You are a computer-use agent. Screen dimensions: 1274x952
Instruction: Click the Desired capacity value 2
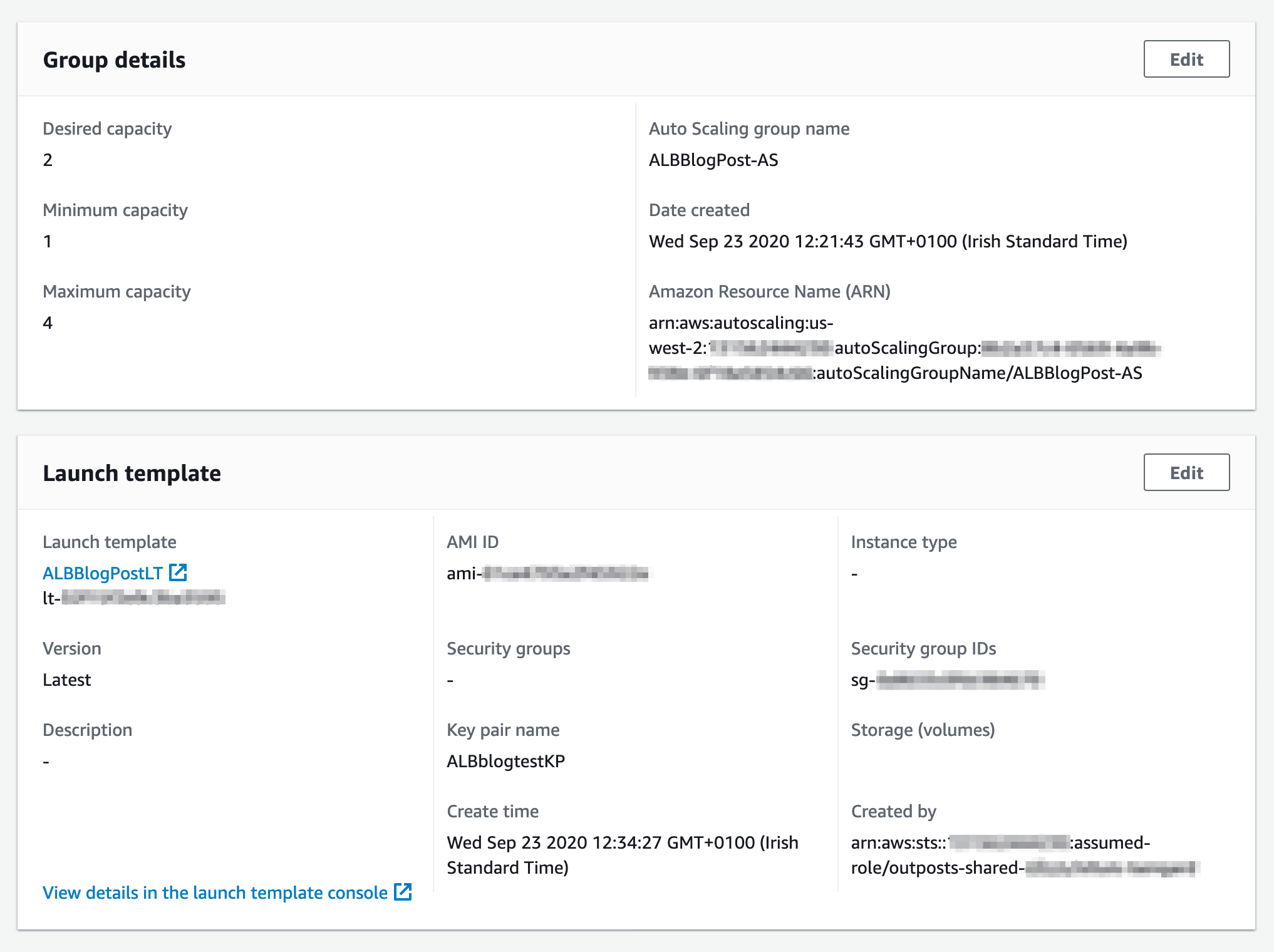tap(48, 160)
